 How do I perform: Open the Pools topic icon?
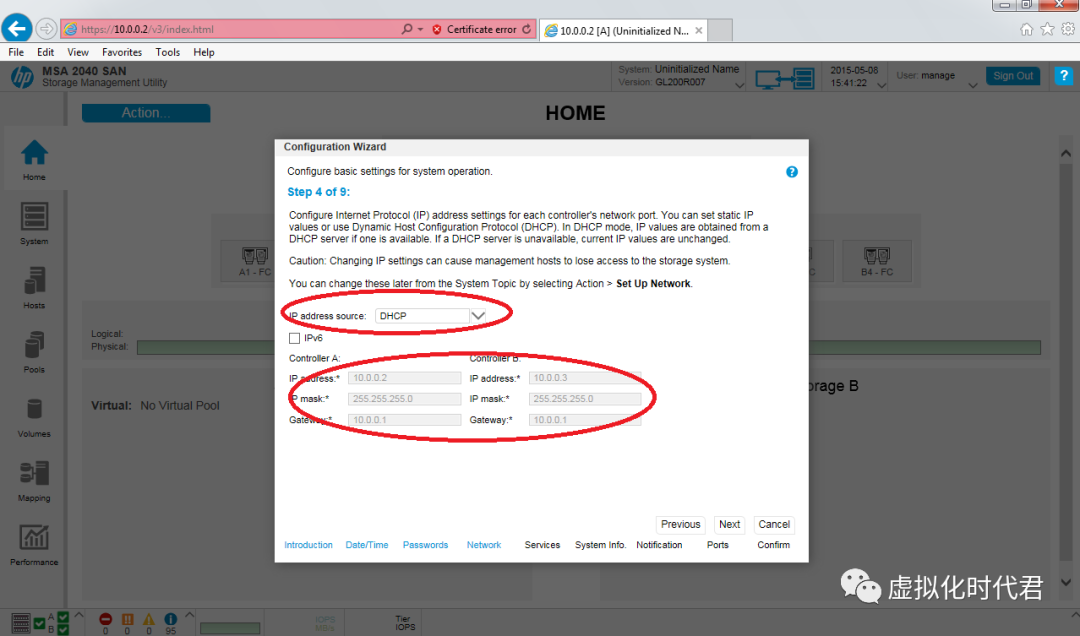click(x=34, y=345)
